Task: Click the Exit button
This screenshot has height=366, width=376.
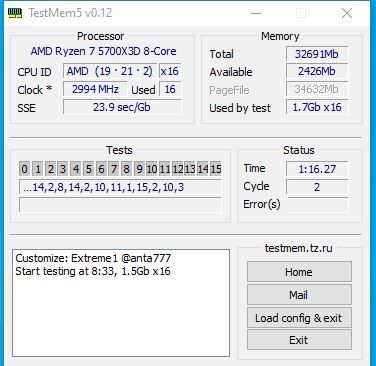Action: point(299,340)
